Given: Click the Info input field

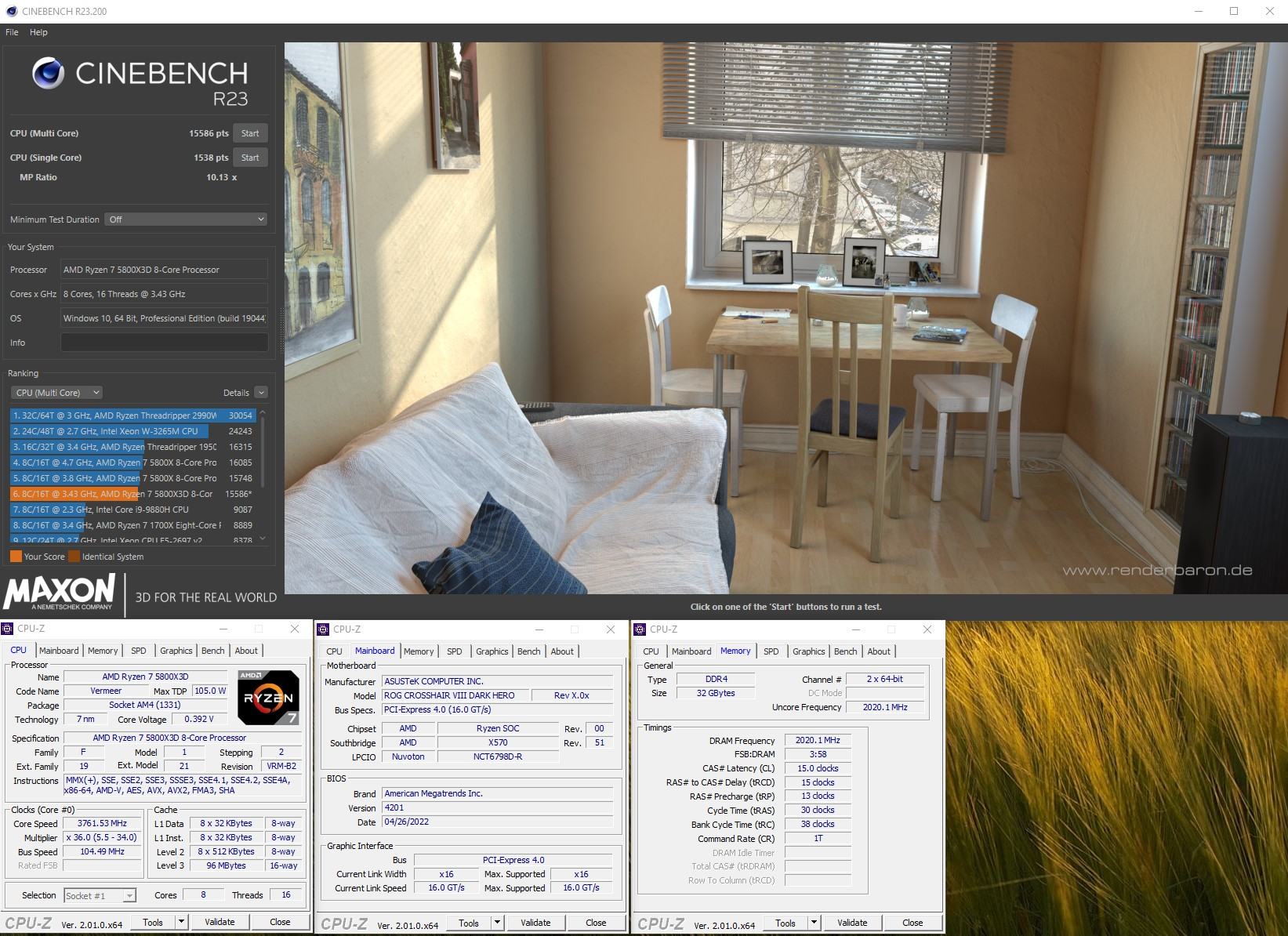Looking at the screenshot, I should coord(165,343).
